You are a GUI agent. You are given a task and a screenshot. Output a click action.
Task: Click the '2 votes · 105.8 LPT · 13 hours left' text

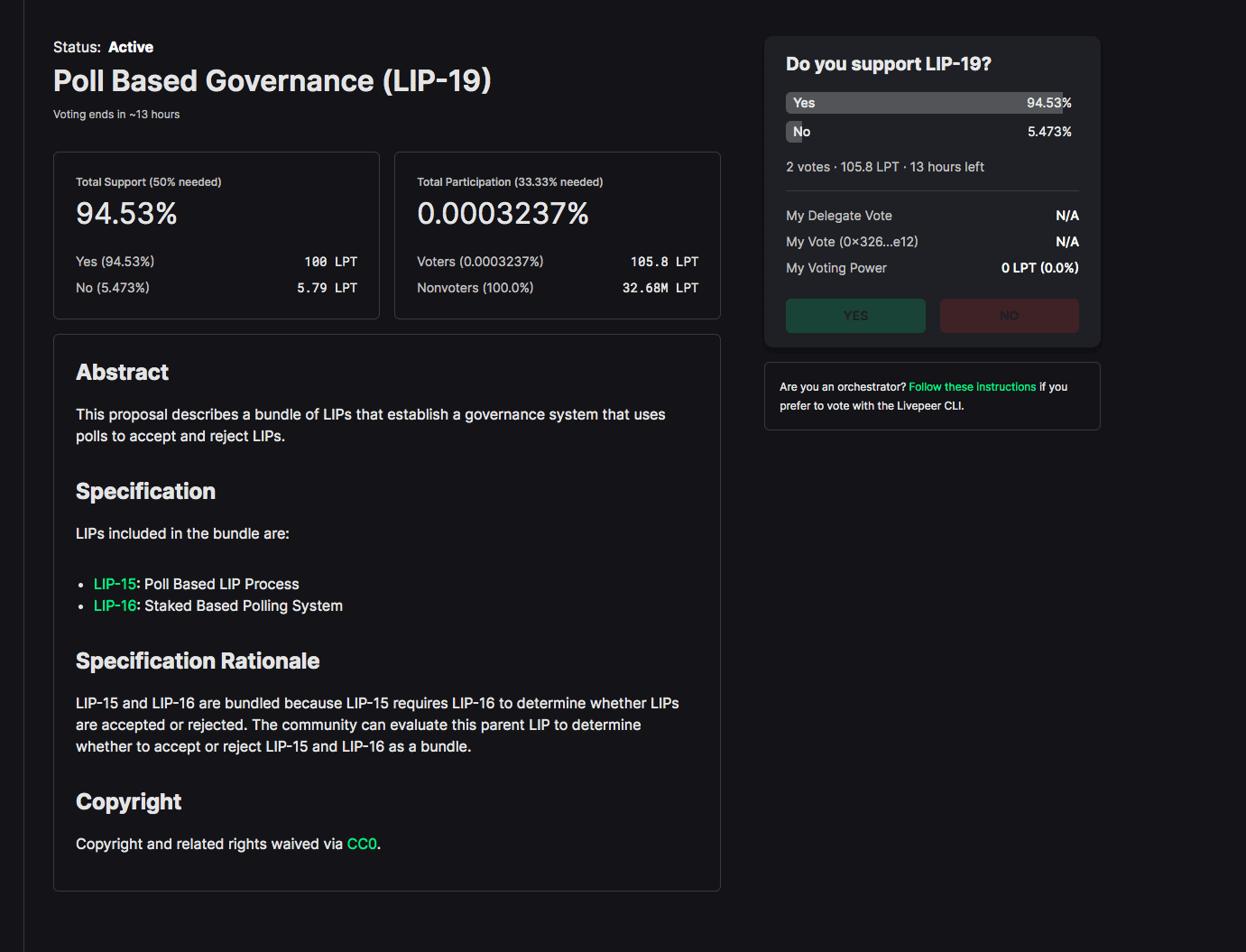coord(885,167)
